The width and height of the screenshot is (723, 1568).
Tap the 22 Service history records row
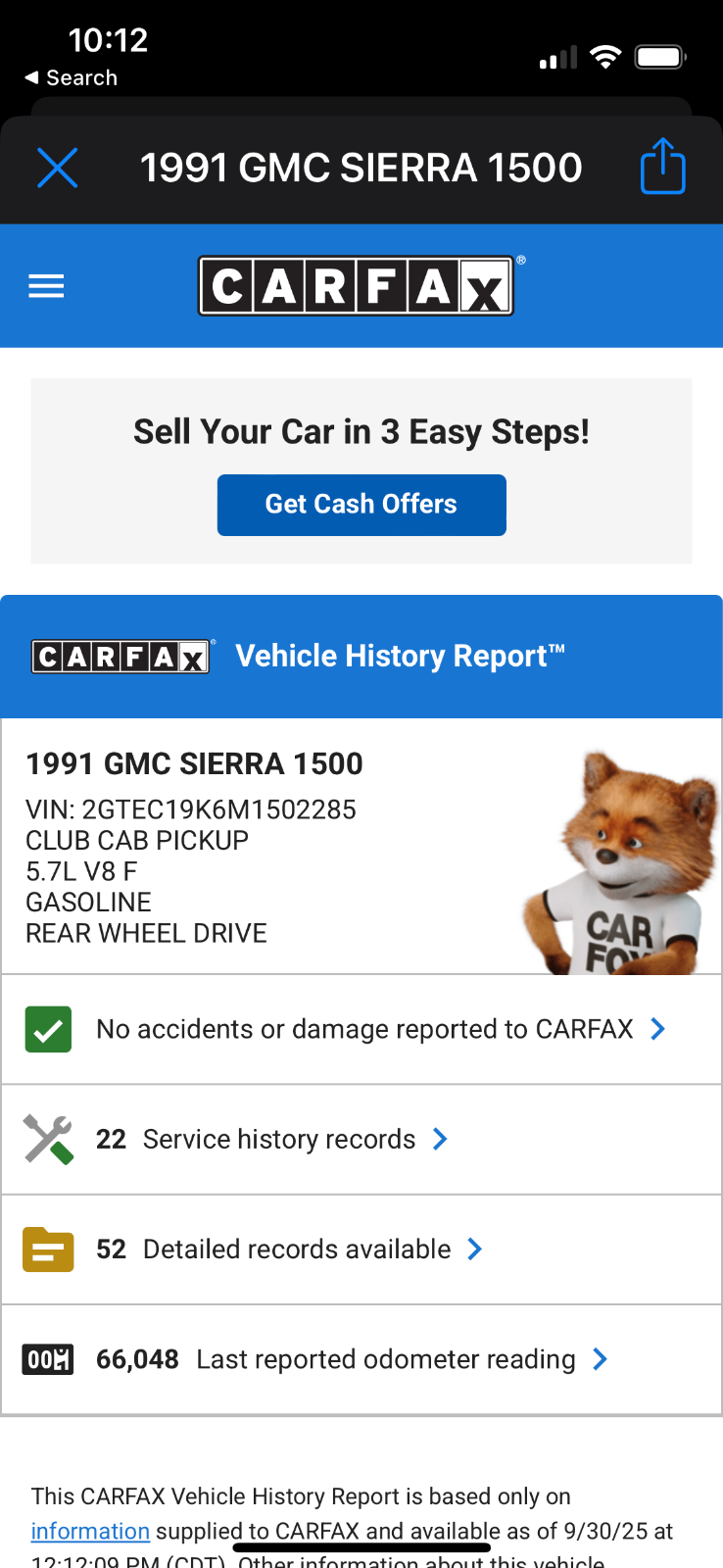pyautogui.click(x=279, y=1139)
